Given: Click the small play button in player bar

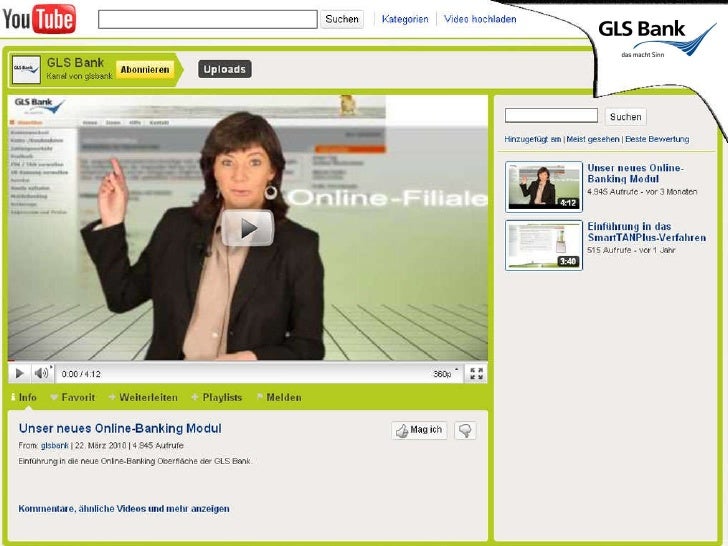Looking at the screenshot, I should [x=20, y=373].
